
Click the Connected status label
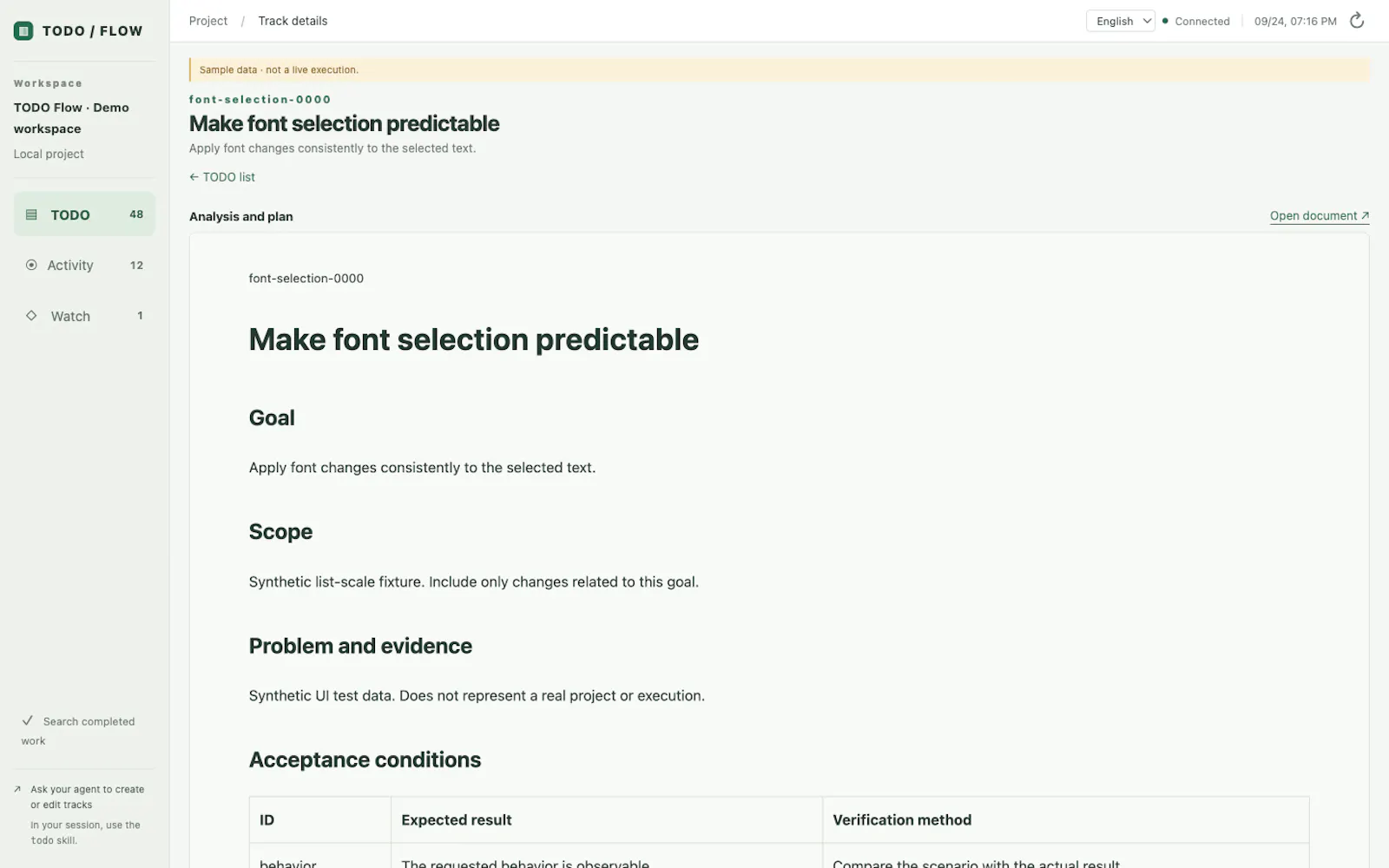coord(1202,21)
